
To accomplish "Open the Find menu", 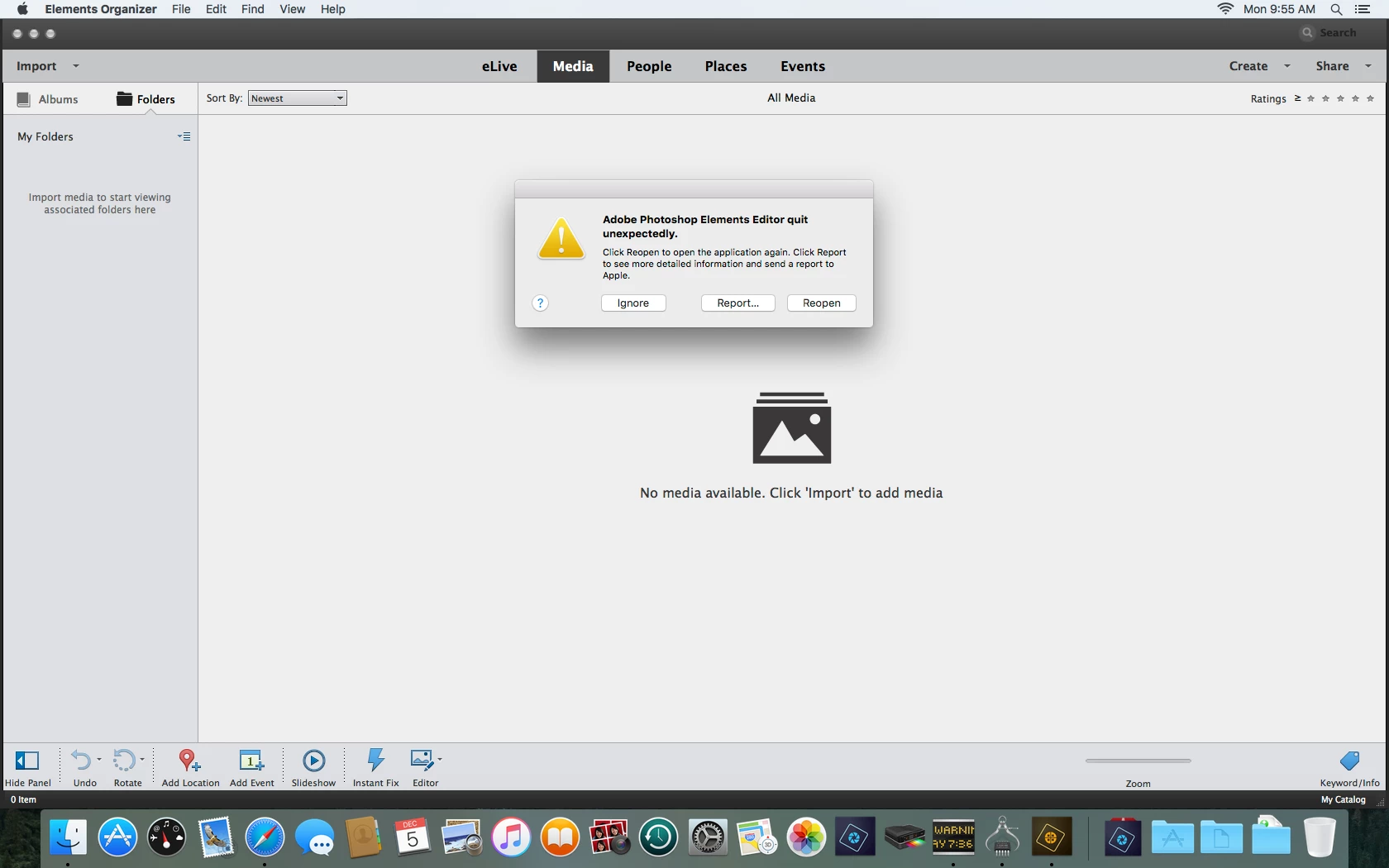I will 252,9.
